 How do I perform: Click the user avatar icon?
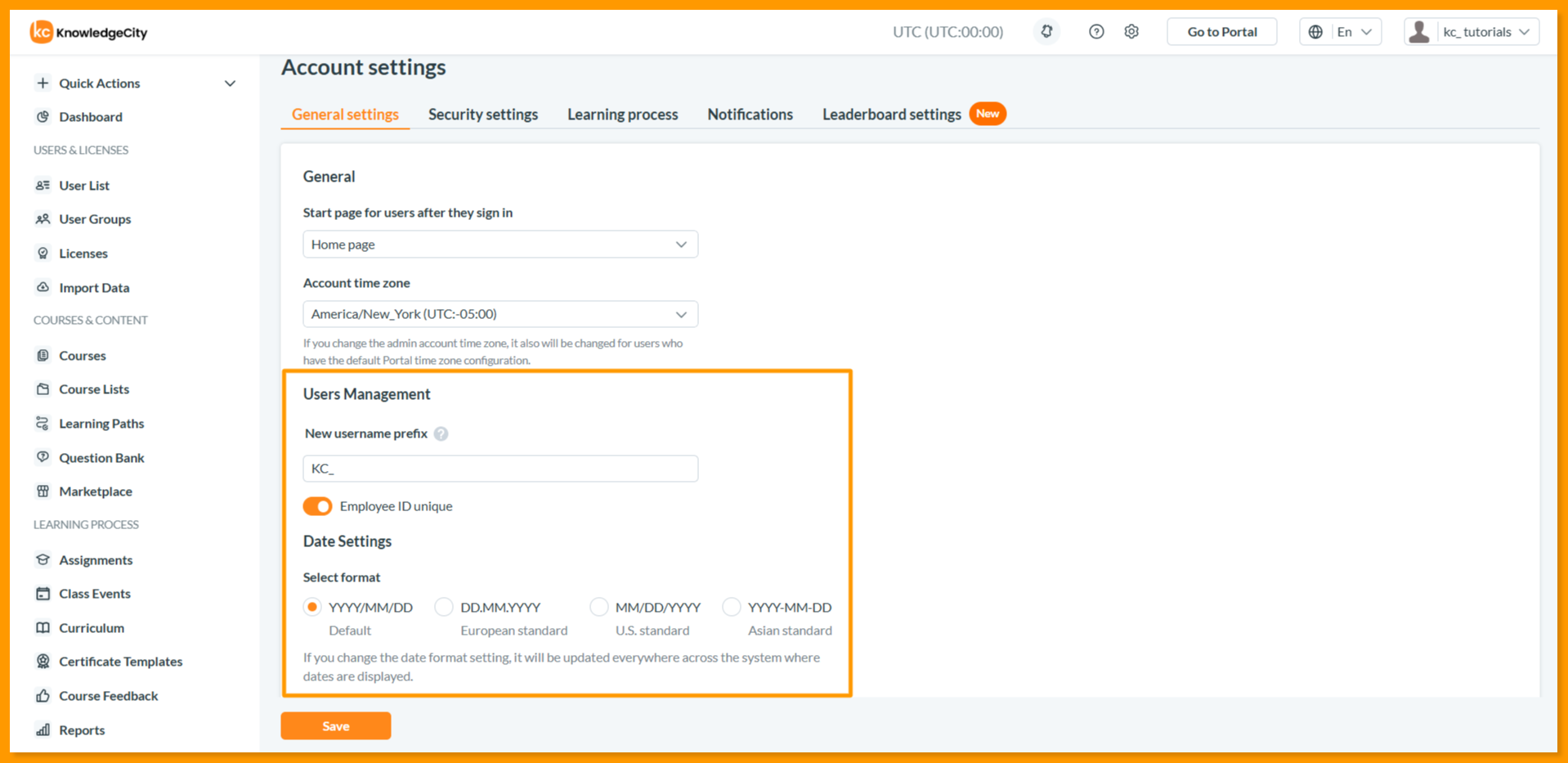pyautogui.click(x=1420, y=32)
